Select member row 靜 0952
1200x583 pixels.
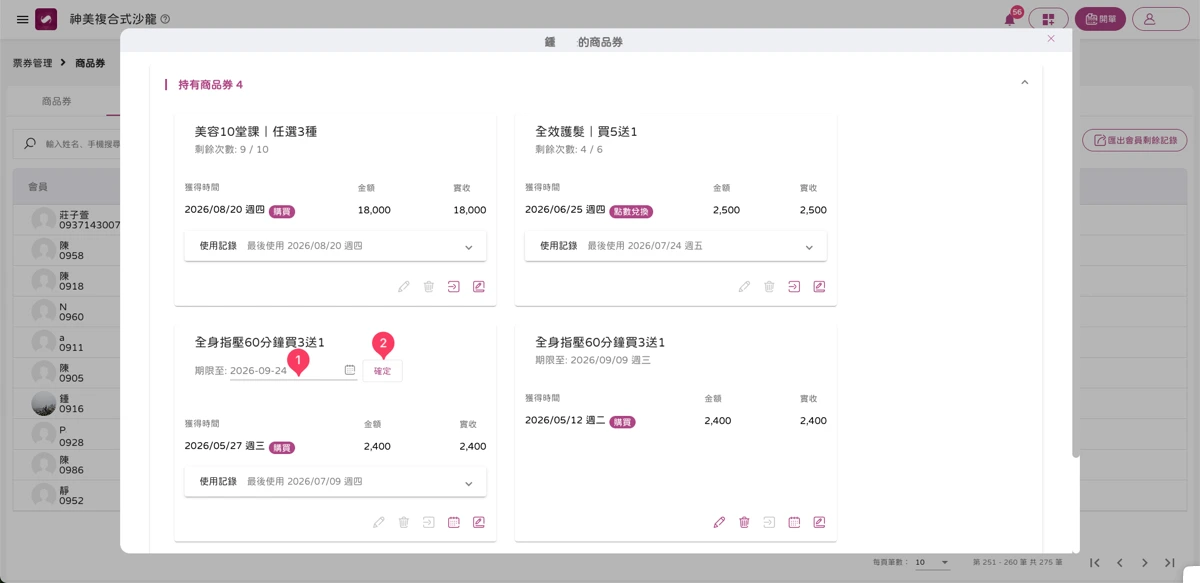[x=66, y=496]
